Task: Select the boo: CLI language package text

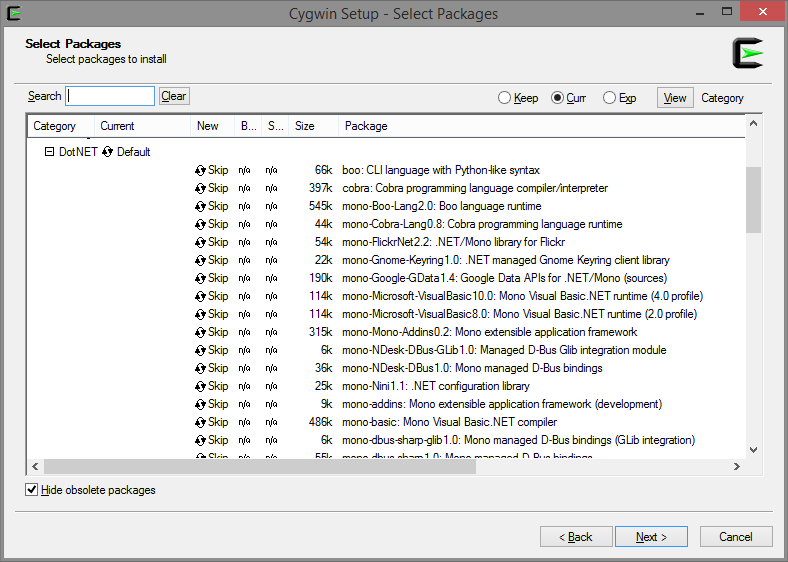Action: 441,170
